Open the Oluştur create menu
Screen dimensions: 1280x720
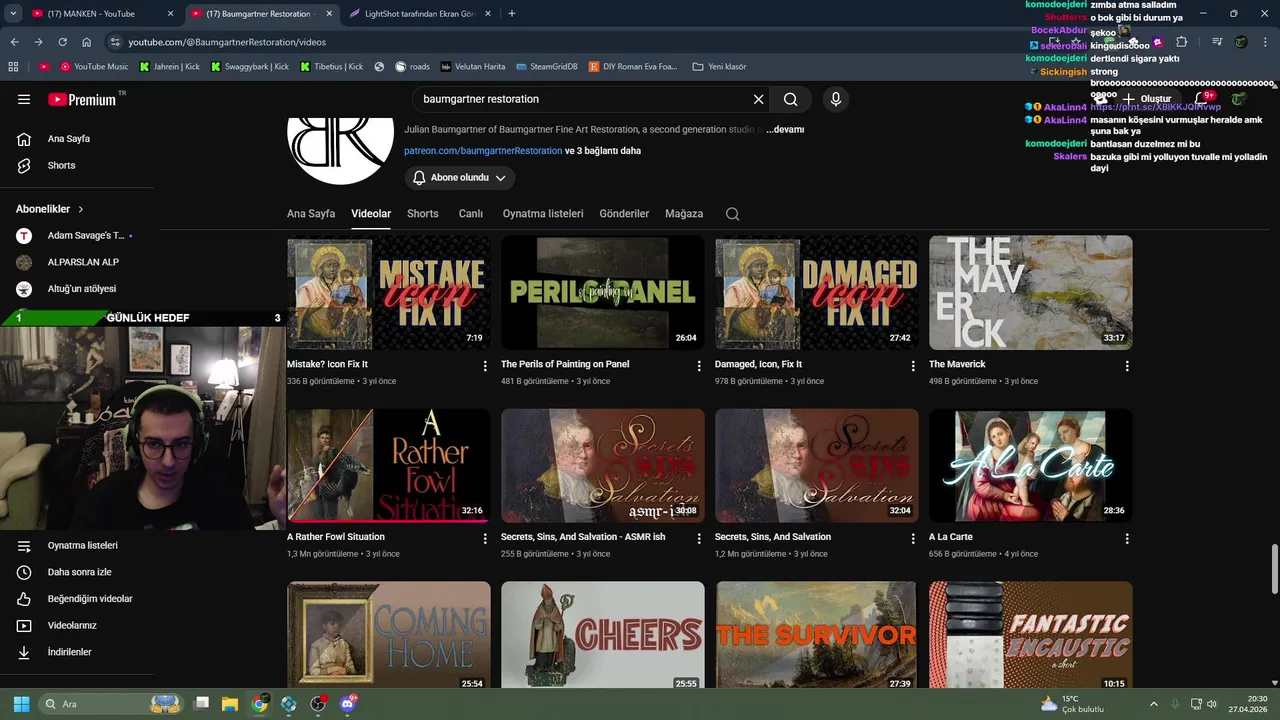(x=1146, y=99)
